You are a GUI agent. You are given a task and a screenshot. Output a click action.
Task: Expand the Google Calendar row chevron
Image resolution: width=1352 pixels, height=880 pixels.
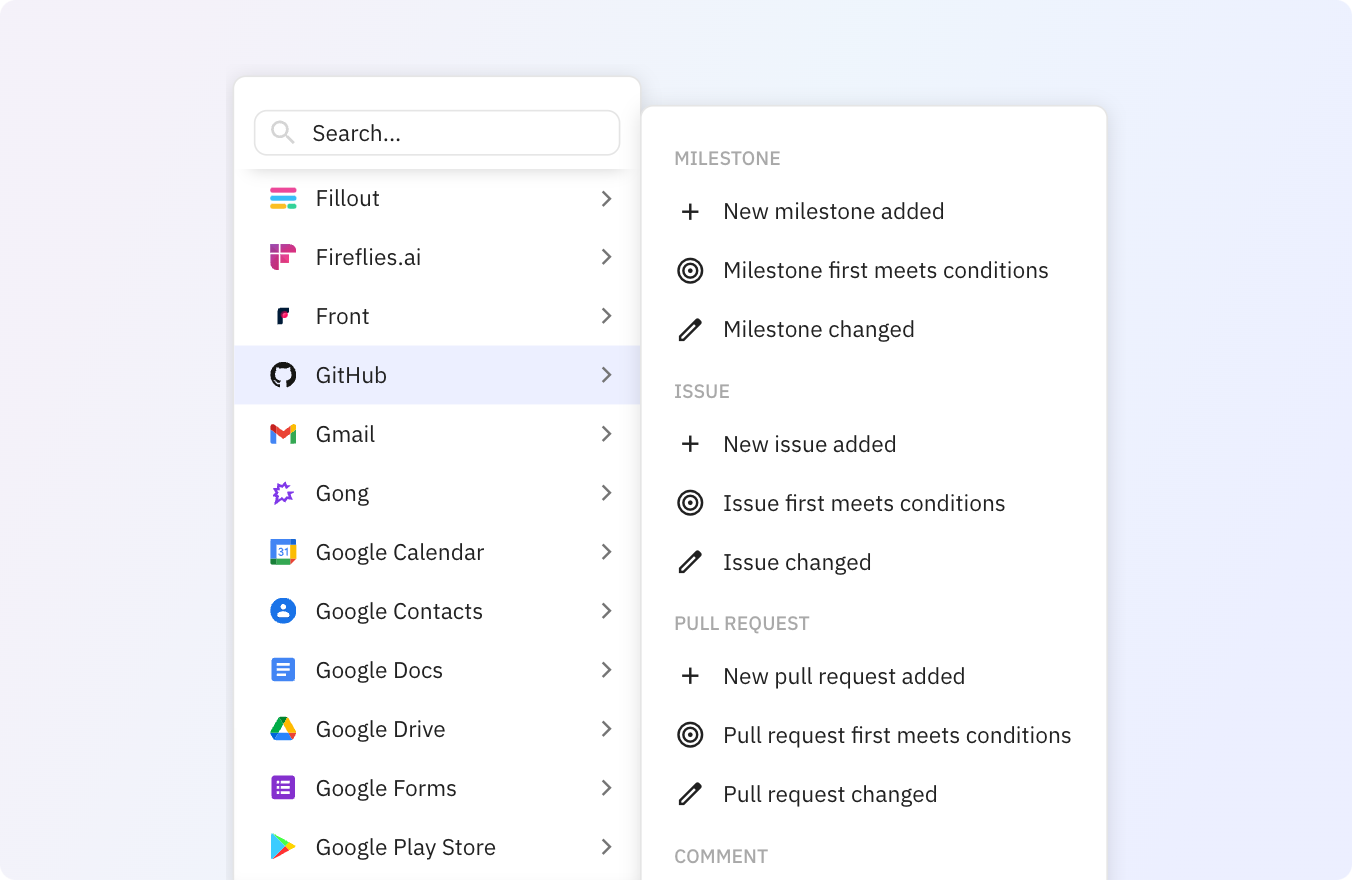coord(606,552)
